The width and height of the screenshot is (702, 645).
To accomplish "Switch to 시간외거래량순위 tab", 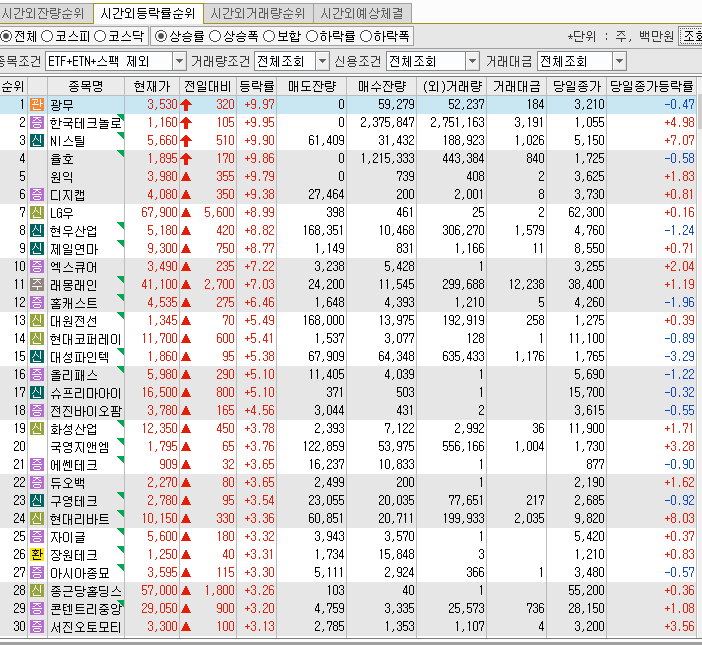I will (258, 13).
